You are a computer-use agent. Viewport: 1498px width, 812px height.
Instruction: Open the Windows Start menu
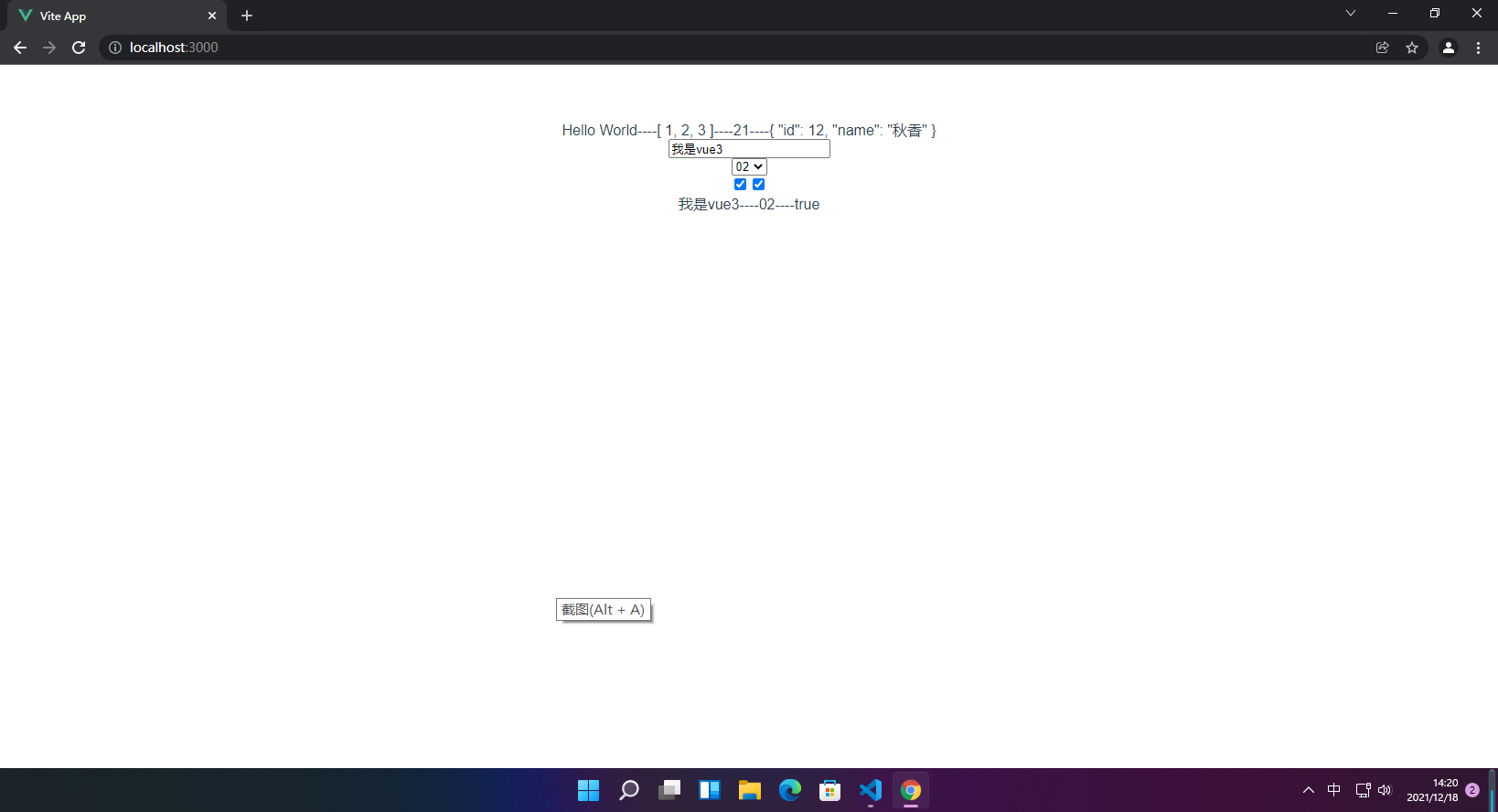[x=588, y=790]
